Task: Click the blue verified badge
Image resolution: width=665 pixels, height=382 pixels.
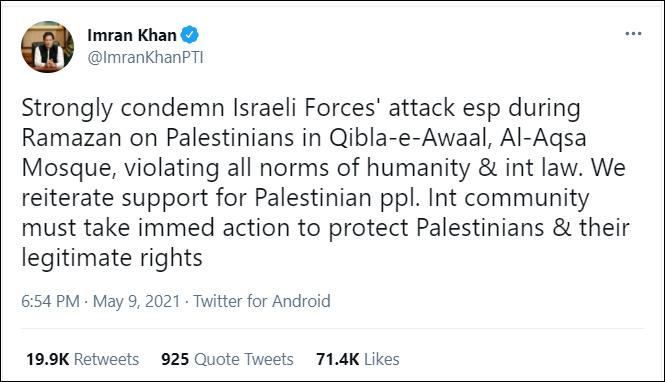Action: [x=190, y=35]
